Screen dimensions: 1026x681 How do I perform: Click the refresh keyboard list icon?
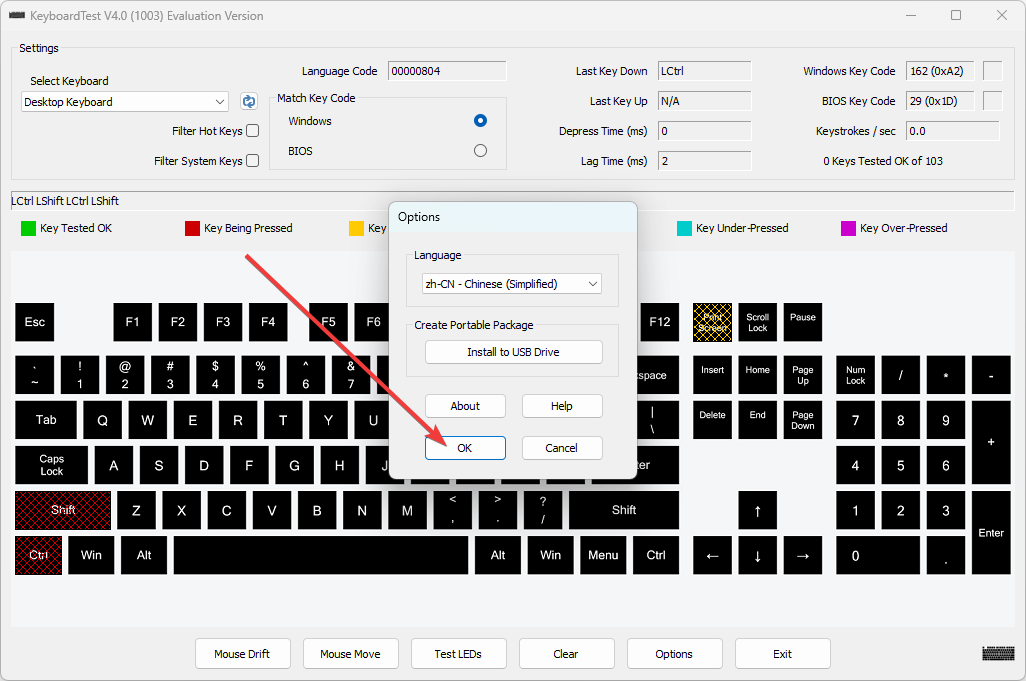point(248,101)
